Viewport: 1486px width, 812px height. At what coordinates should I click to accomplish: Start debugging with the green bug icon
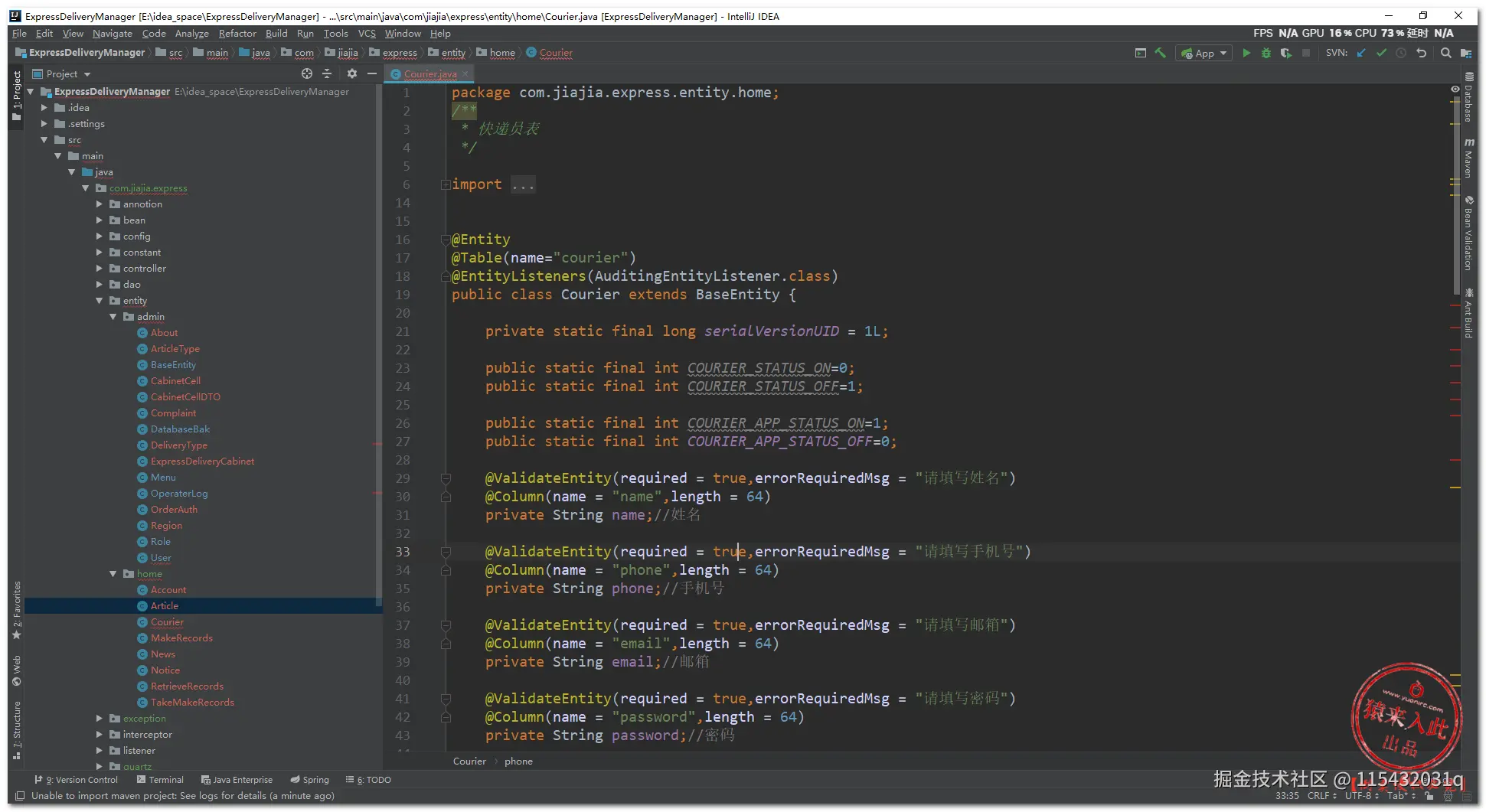(1266, 53)
